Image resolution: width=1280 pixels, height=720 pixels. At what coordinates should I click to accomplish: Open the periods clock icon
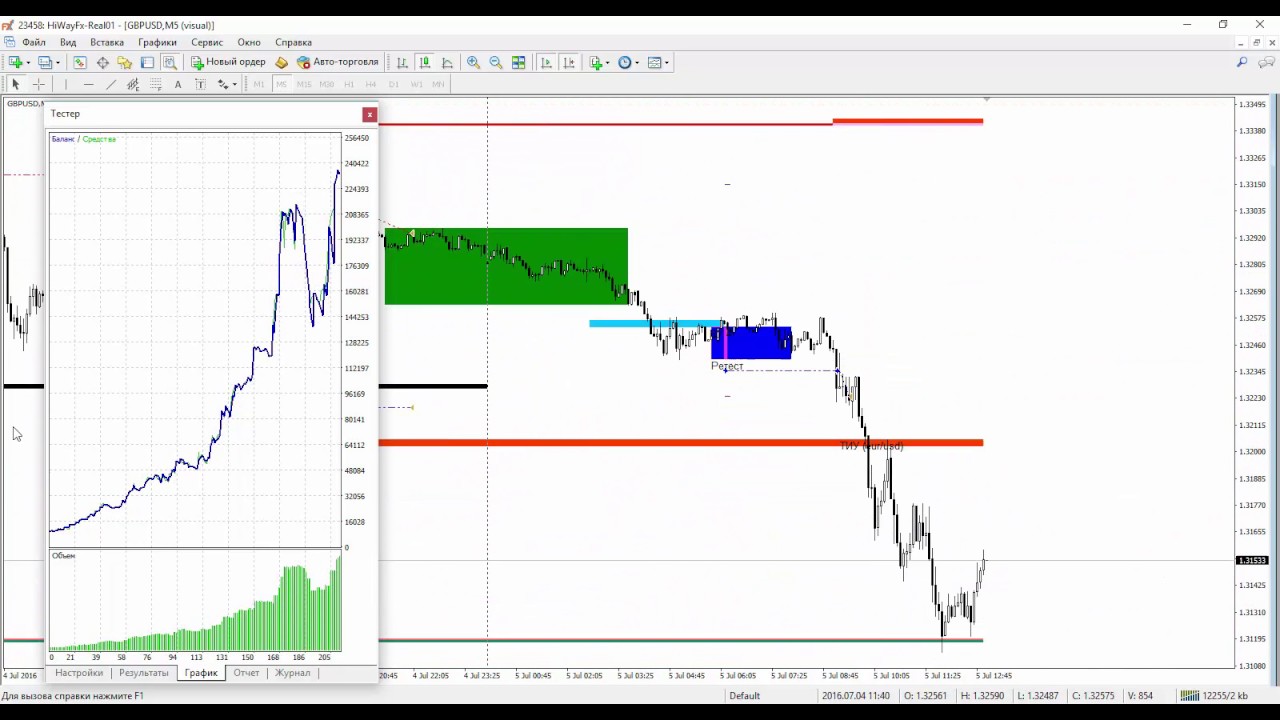click(625, 62)
